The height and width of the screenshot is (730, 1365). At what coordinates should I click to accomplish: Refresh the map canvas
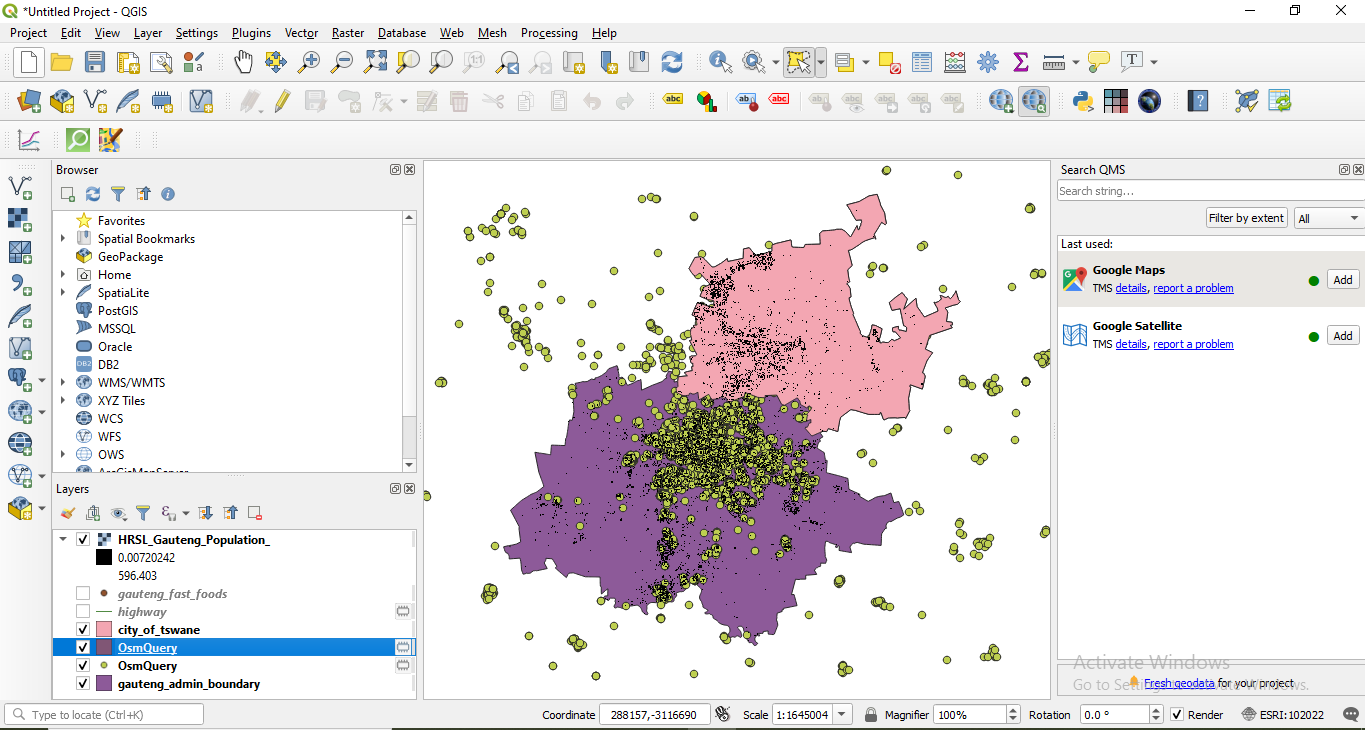(672, 62)
